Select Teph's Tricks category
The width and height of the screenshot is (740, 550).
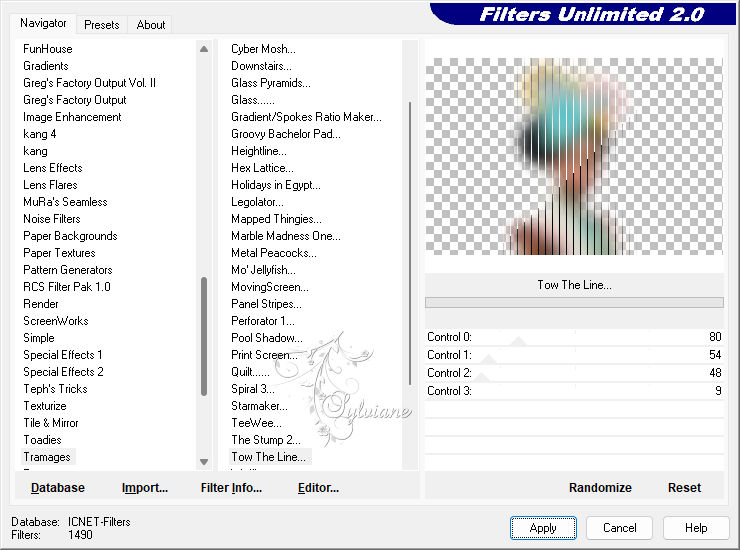pyautogui.click(x=55, y=389)
